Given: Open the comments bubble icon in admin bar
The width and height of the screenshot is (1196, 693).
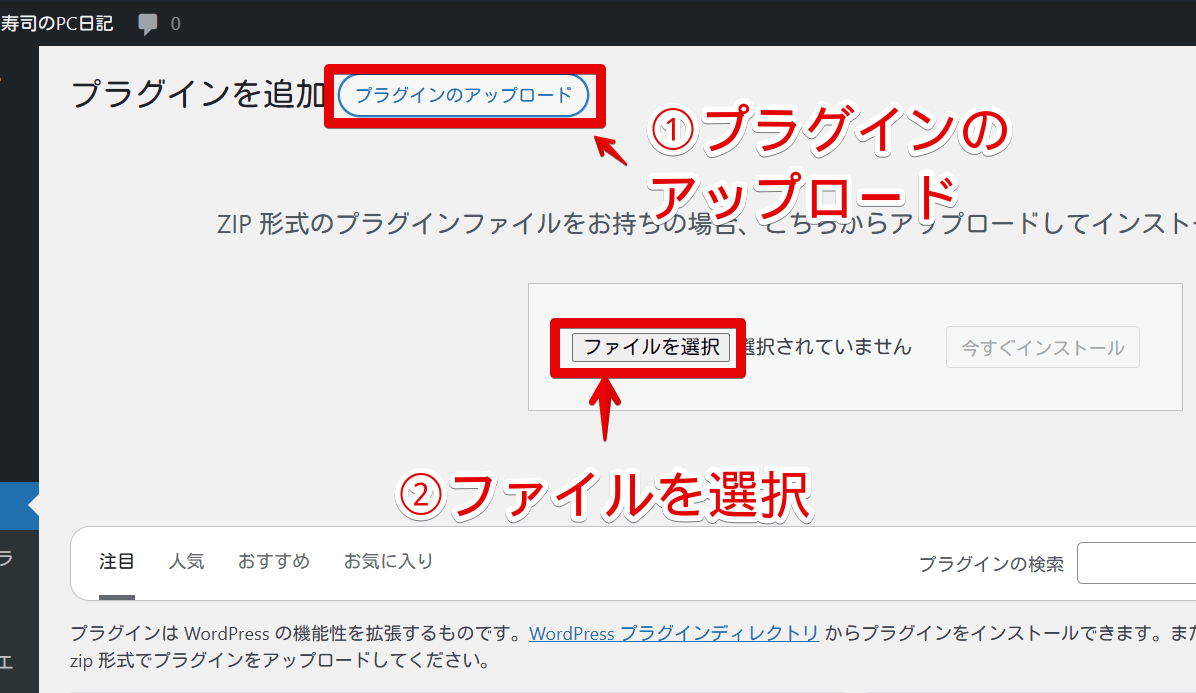Looking at the screenshot, I should click(x=148, y=24).
